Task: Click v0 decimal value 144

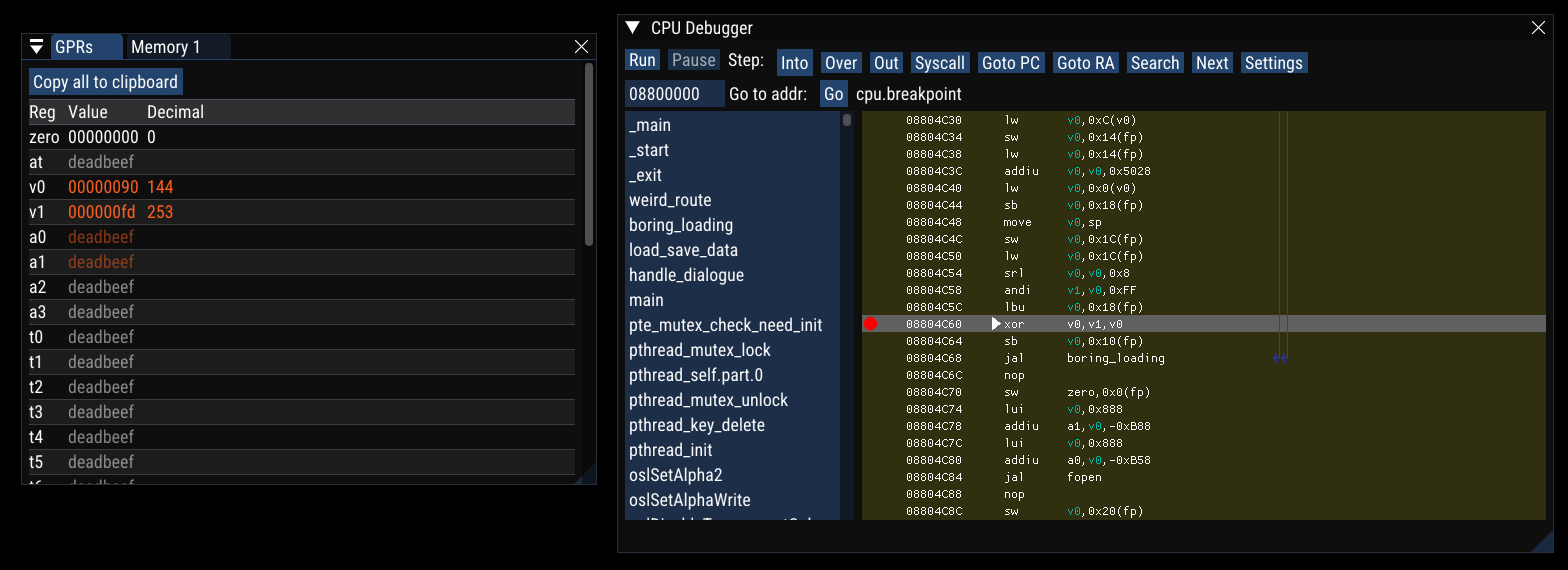Action: point(160,187)
